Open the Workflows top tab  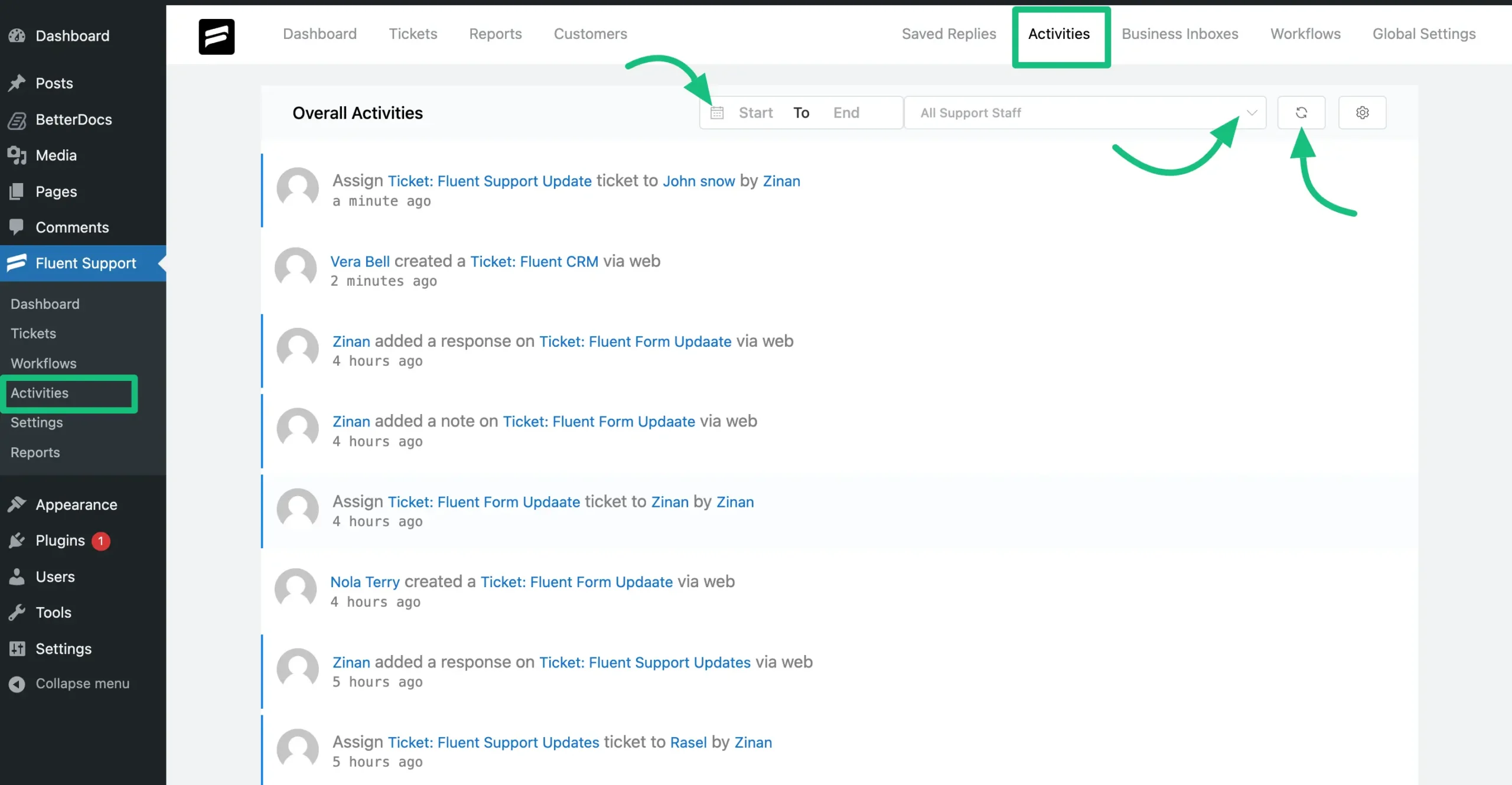coord(1305,34)
